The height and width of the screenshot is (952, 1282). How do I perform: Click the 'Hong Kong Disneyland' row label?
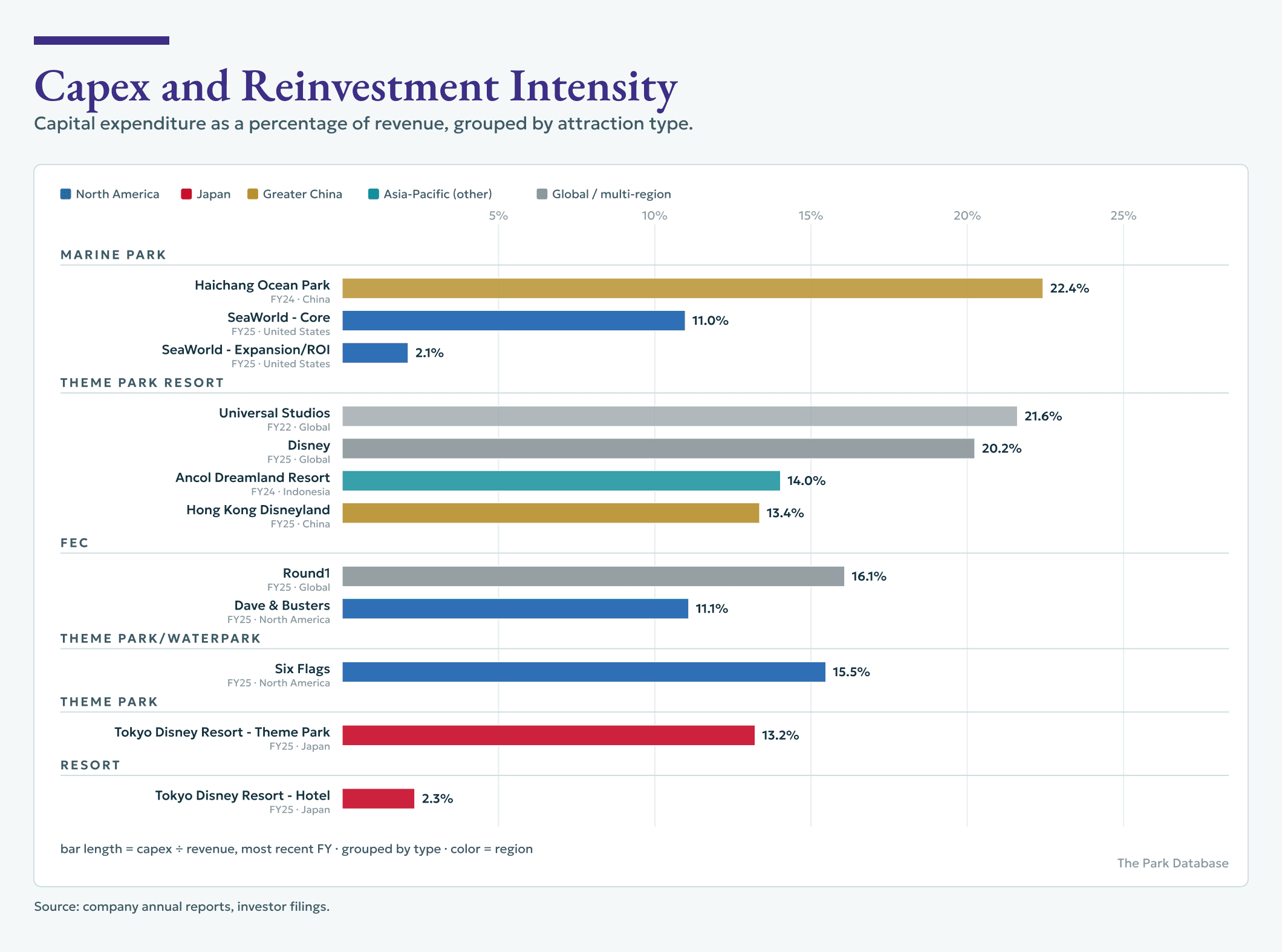coord(258,510)
